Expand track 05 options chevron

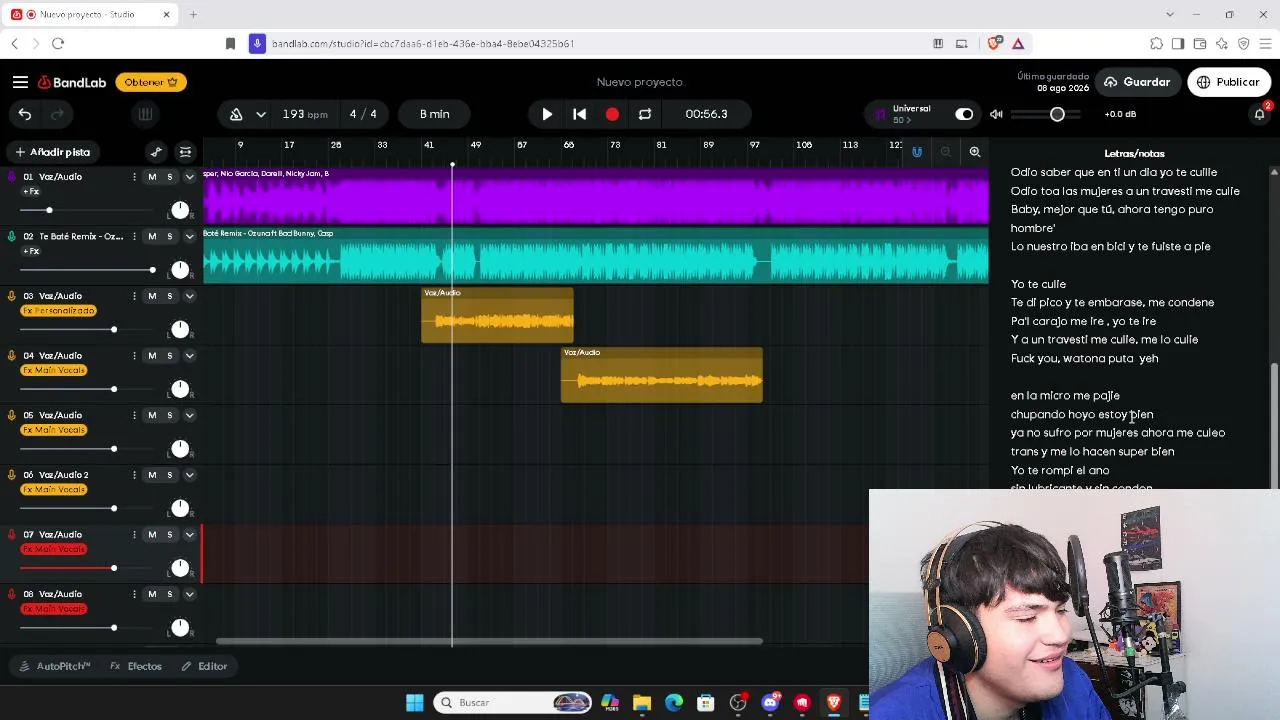click(x=189, y=415)
